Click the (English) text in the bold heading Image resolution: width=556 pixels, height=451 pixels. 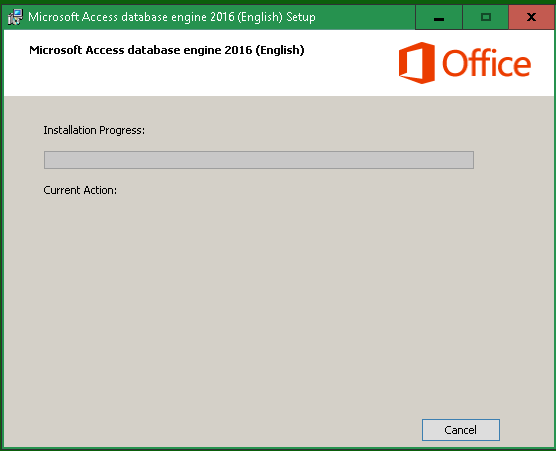click(280, 50)
